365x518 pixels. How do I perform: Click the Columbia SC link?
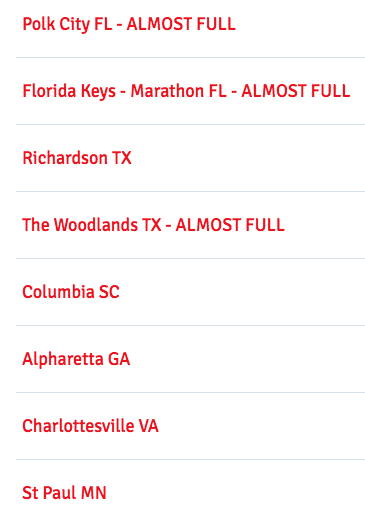(71, 292)
